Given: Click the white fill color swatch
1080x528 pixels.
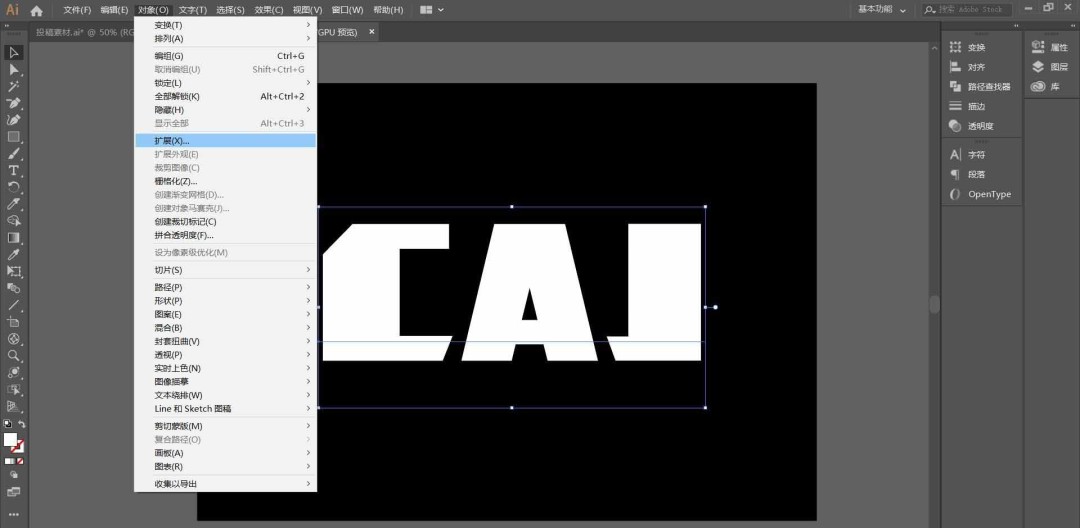Looking at the screenshot, I should coord(10,439).
